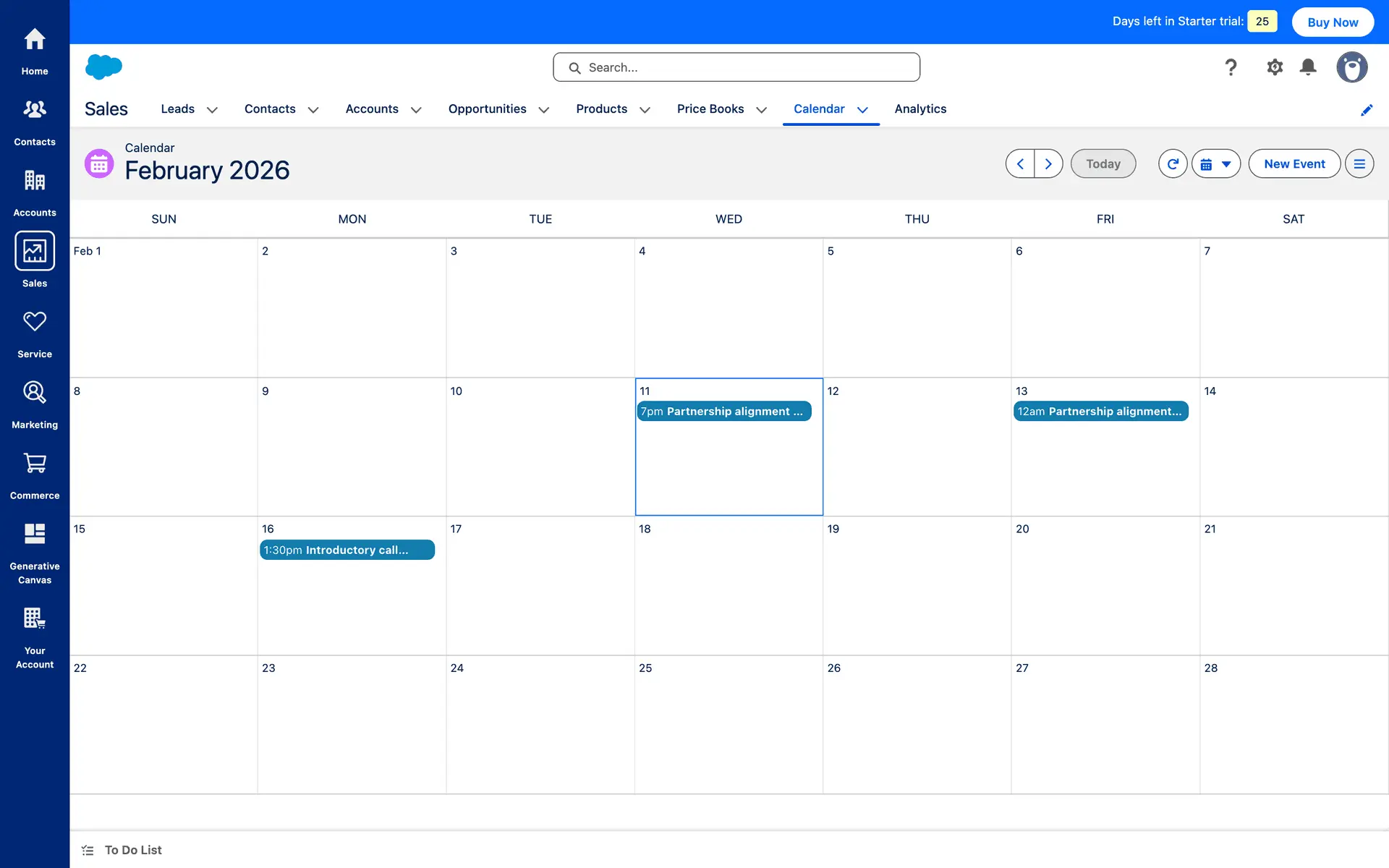Expand the Leads tab dropdown chevron
The width and height of the screenshot is (1389, 868).
[212, 110]
